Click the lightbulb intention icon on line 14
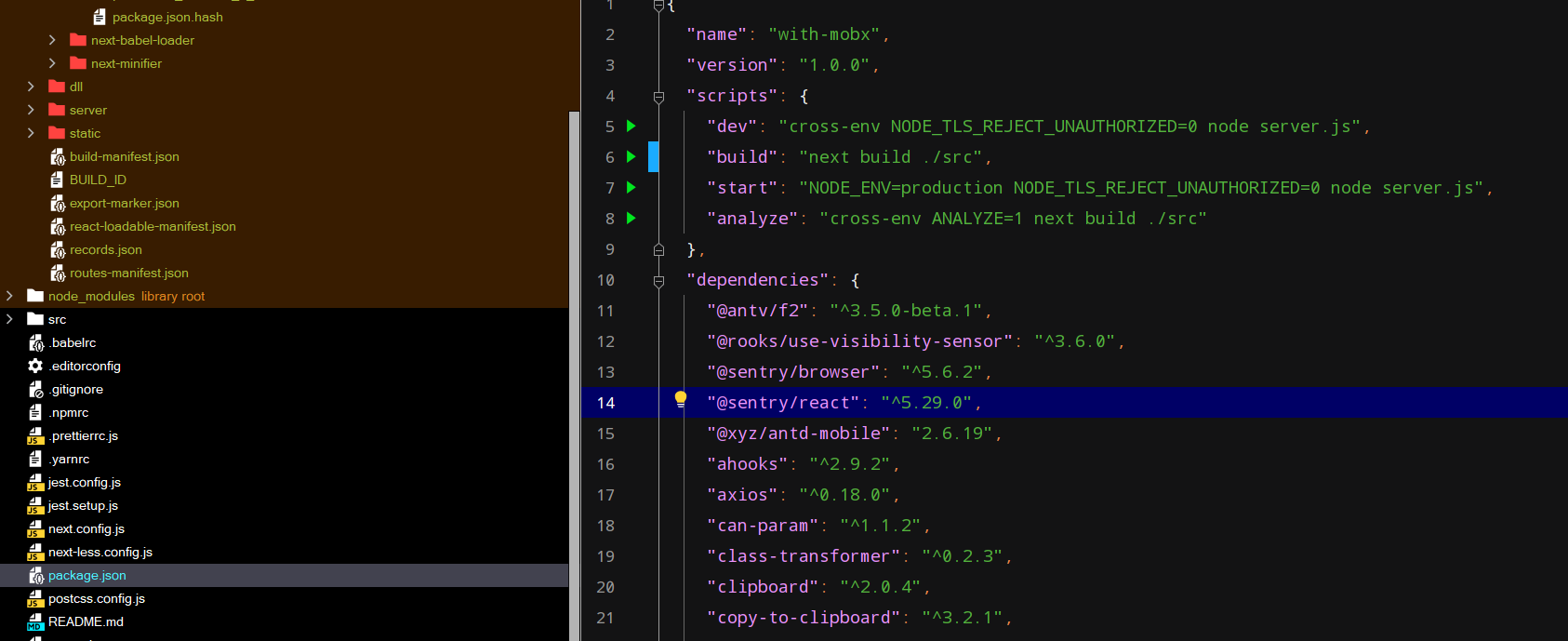This screenshot has width=1568, height=641. 681,400
